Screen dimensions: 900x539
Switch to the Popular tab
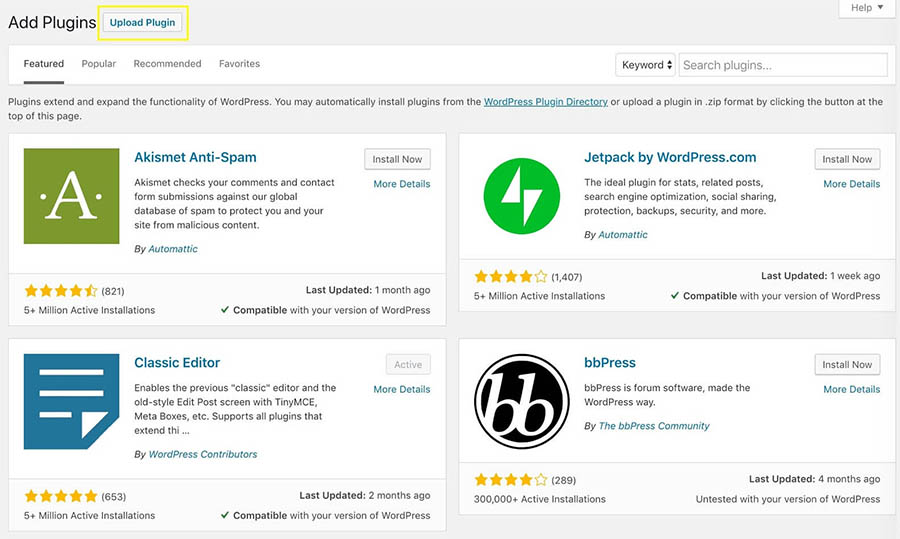click(x=99, y=64)
